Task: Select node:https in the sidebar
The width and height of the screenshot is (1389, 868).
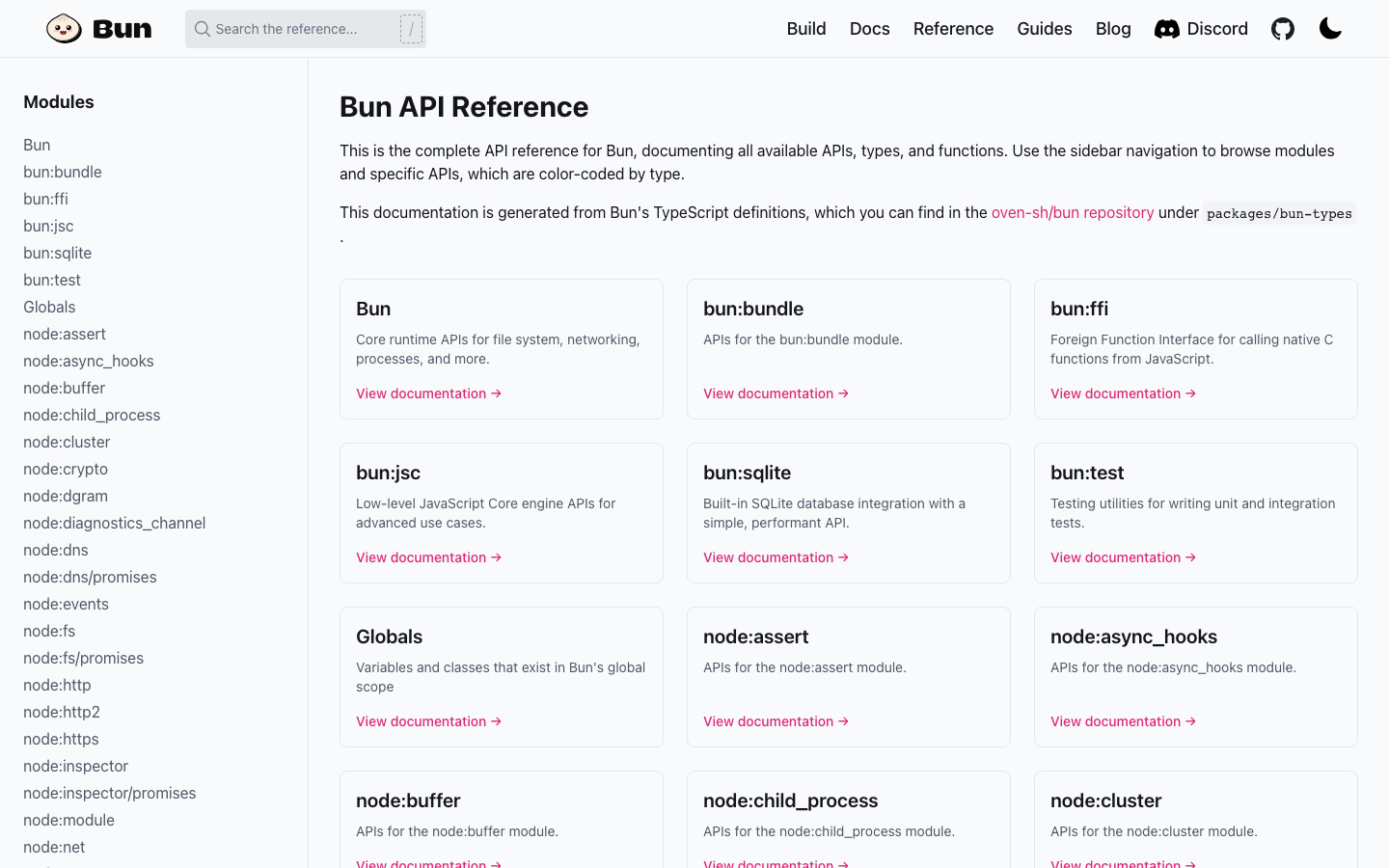Action: point(61,739)
